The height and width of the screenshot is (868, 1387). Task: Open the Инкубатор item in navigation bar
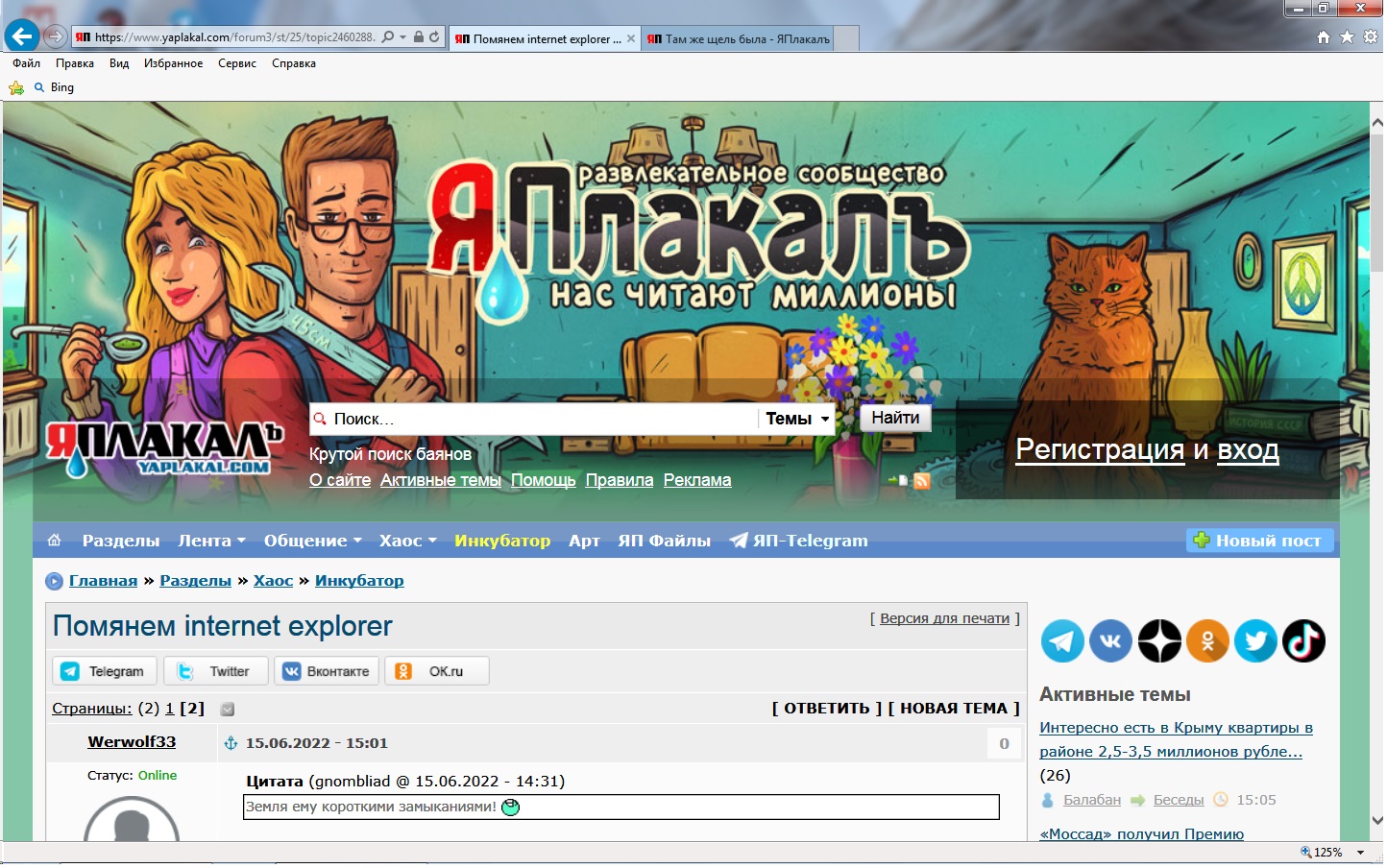502,542
